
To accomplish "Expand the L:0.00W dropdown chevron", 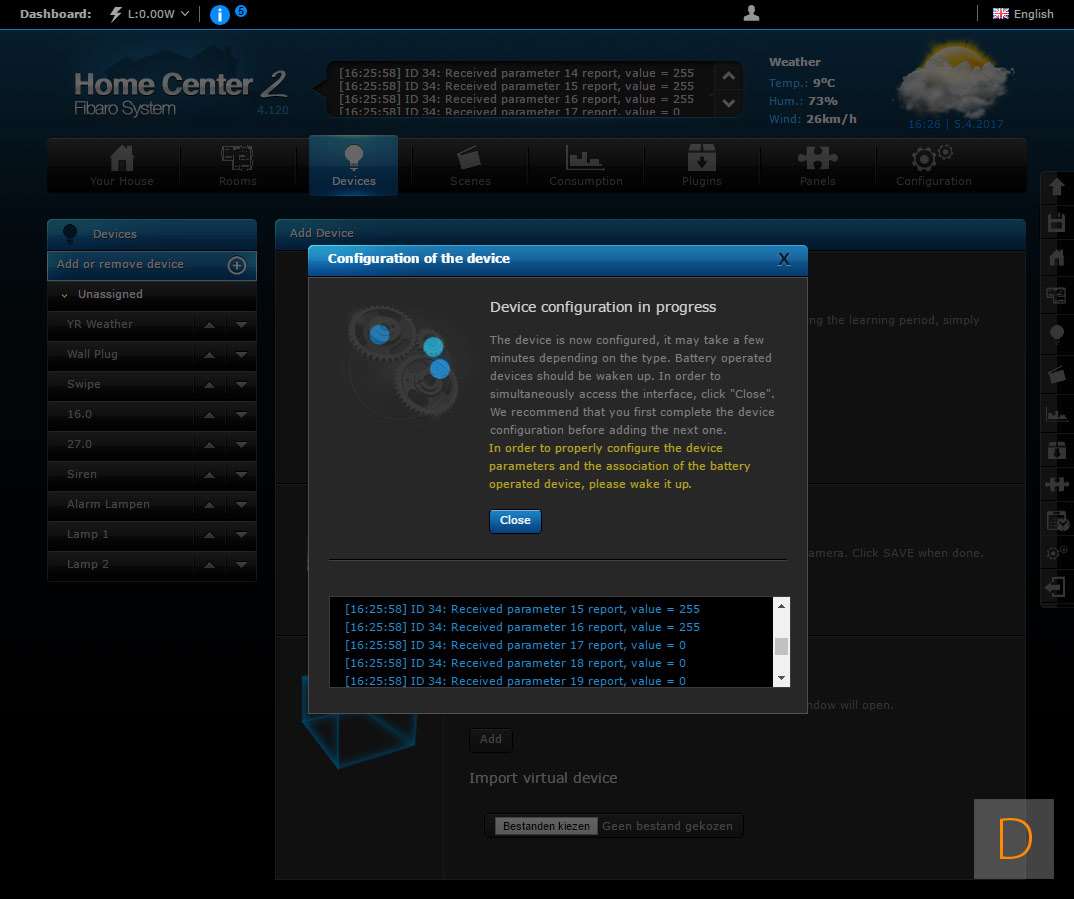I will tap(185, 14).
